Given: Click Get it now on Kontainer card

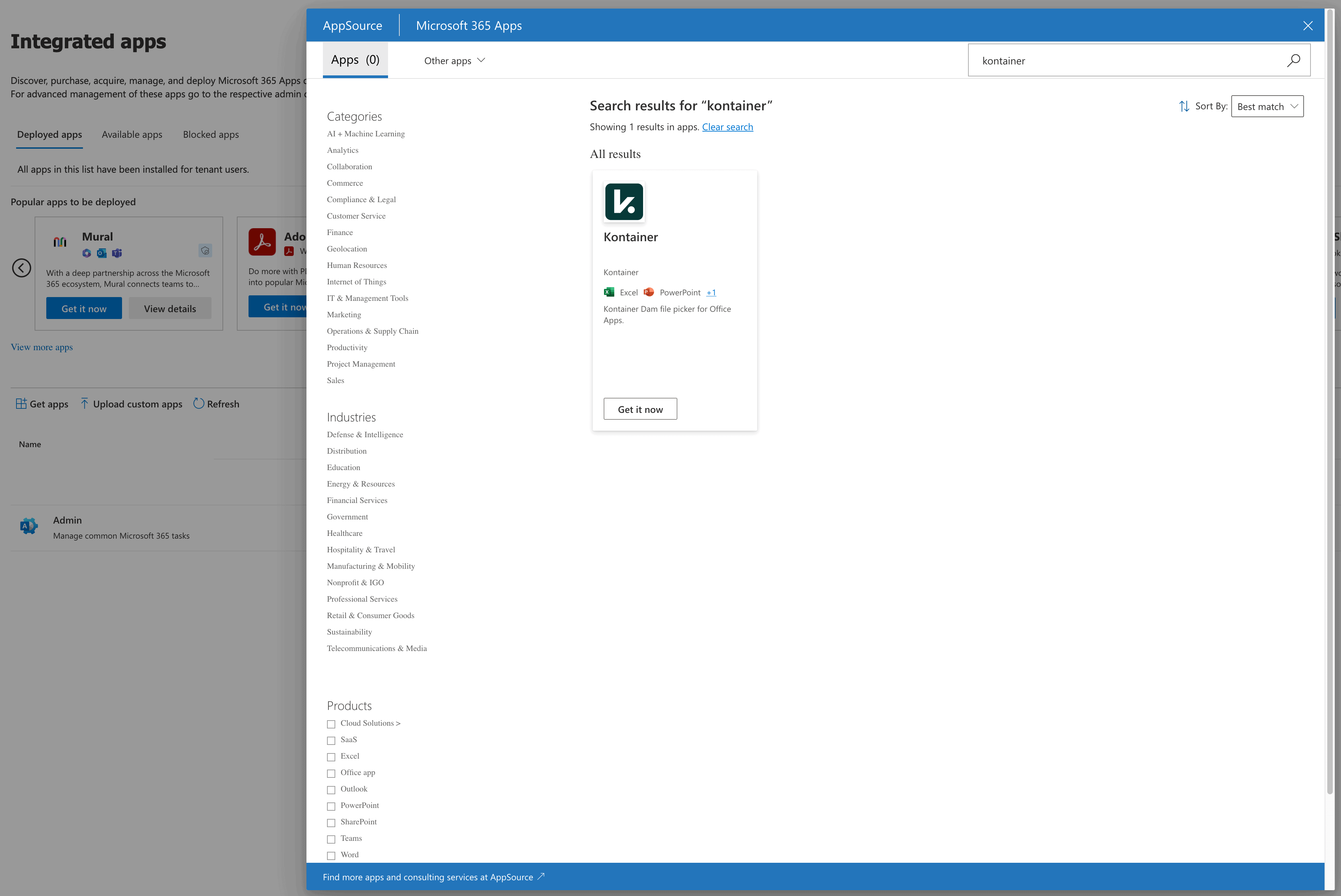Looking at the screenshot, I should (x=640, y=409).
